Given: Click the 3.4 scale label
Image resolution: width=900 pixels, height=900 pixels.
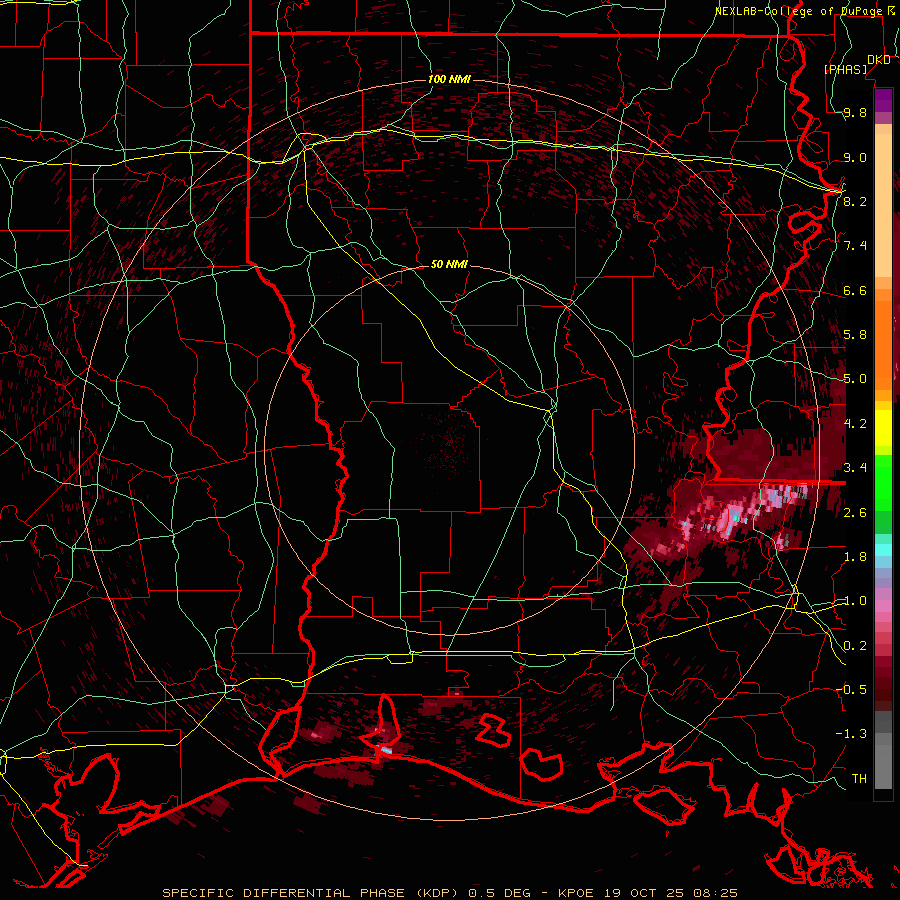Looking at the screenshot, I should point(855,468).
